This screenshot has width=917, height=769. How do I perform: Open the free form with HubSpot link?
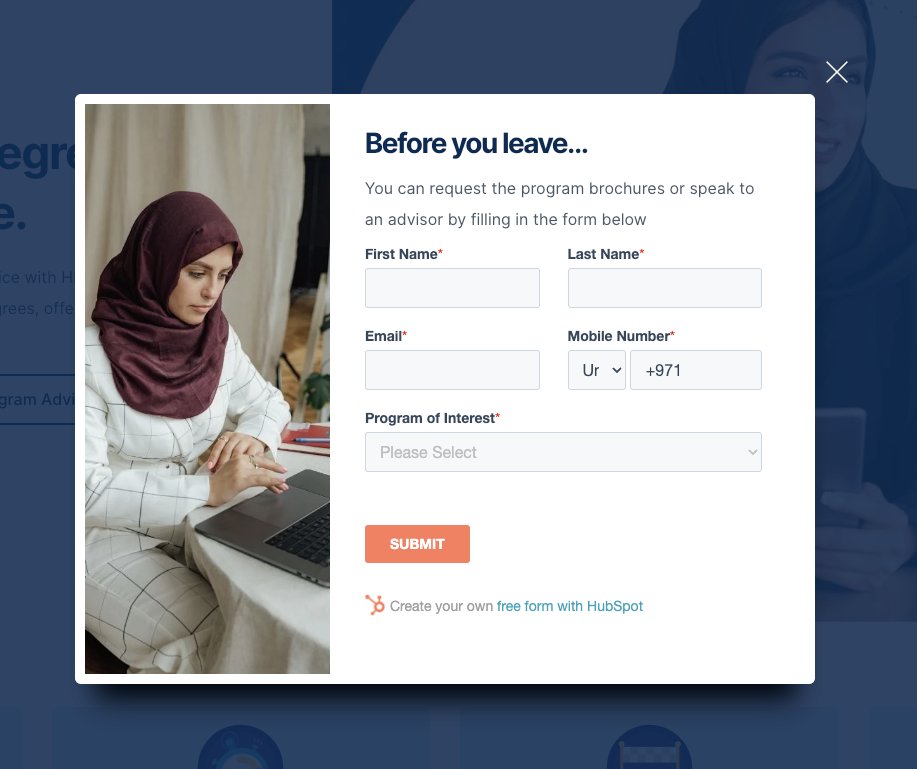pyautogui.click(x=569, y=606)
